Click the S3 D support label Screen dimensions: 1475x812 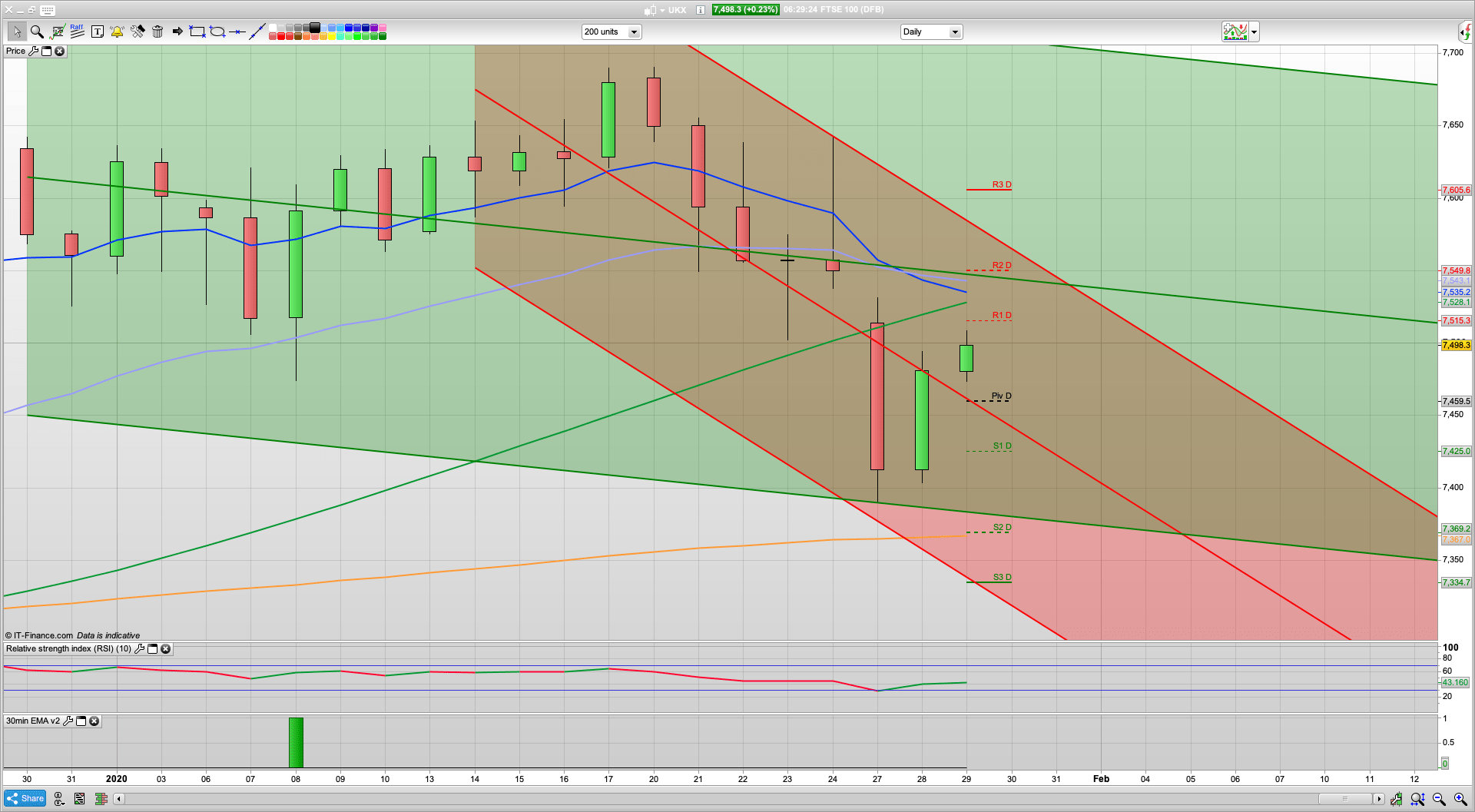click(1002, 577)
